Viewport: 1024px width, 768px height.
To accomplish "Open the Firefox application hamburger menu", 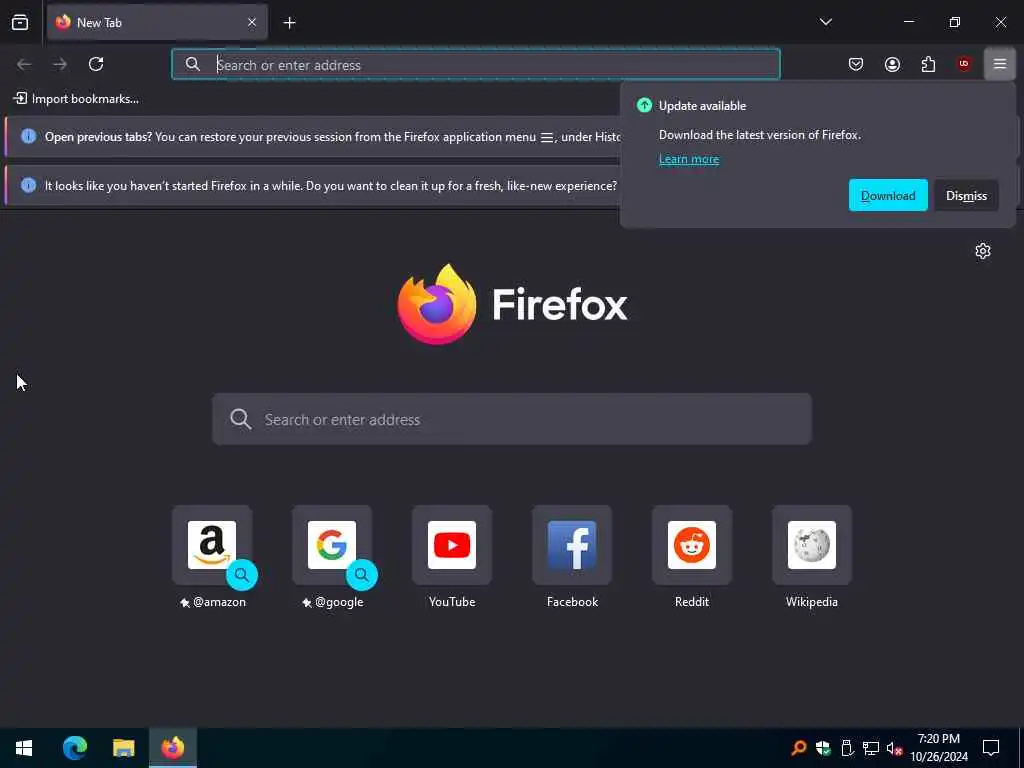I will point(1000,64).
